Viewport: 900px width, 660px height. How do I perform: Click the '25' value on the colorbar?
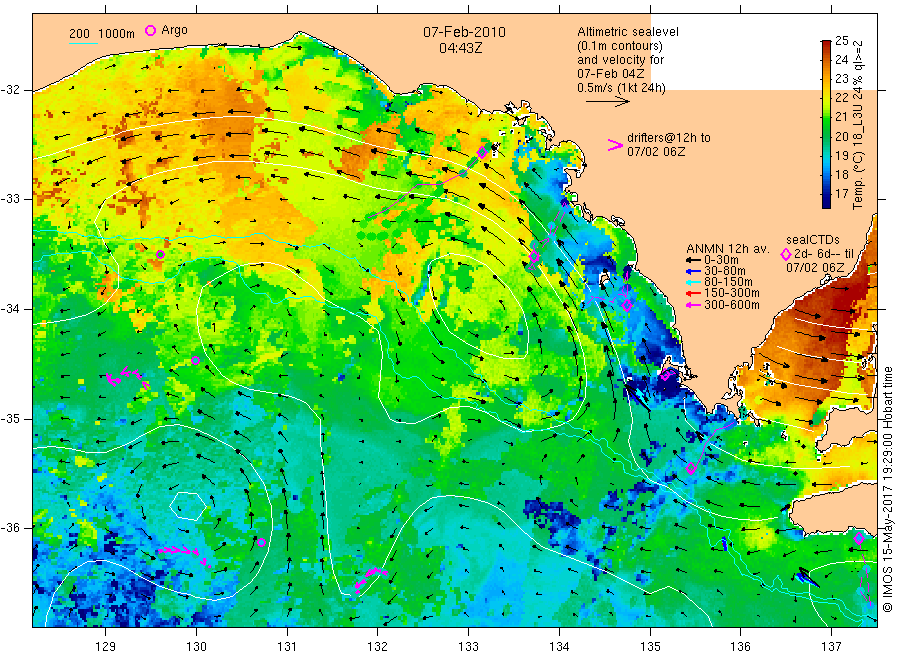tap(841, 40)
